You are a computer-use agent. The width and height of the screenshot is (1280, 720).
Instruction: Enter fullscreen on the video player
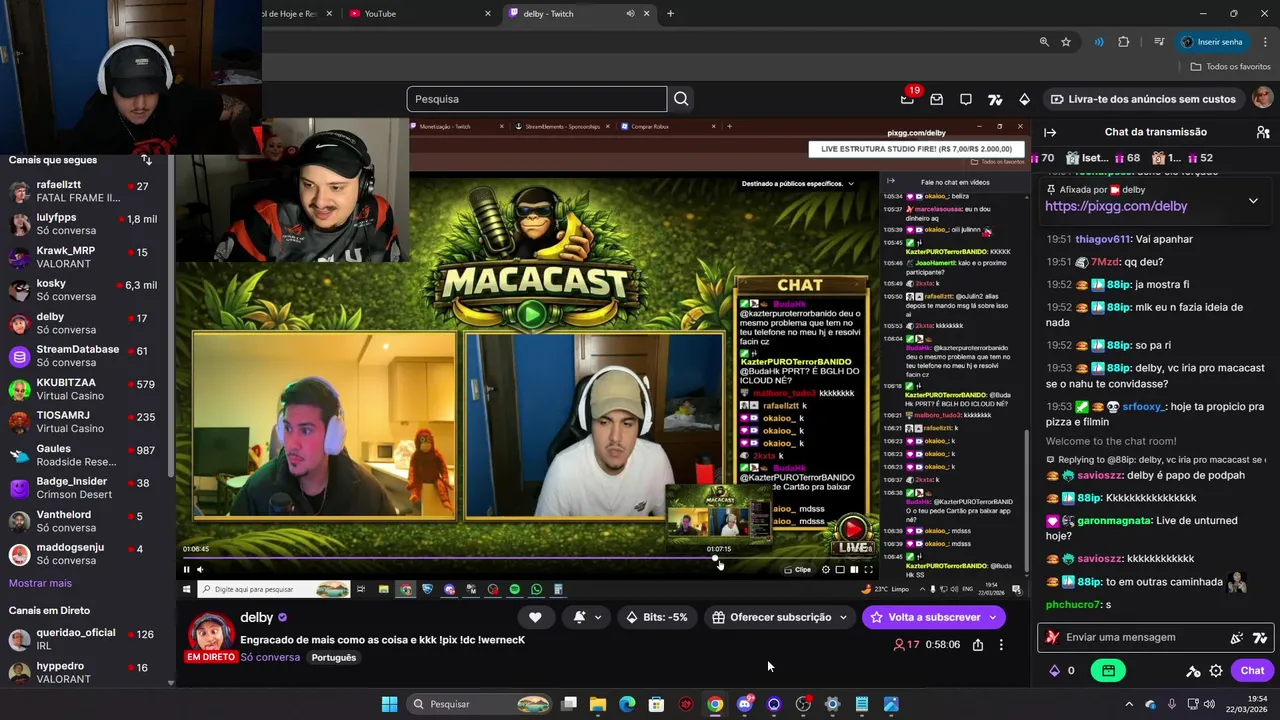coord(868,569)
